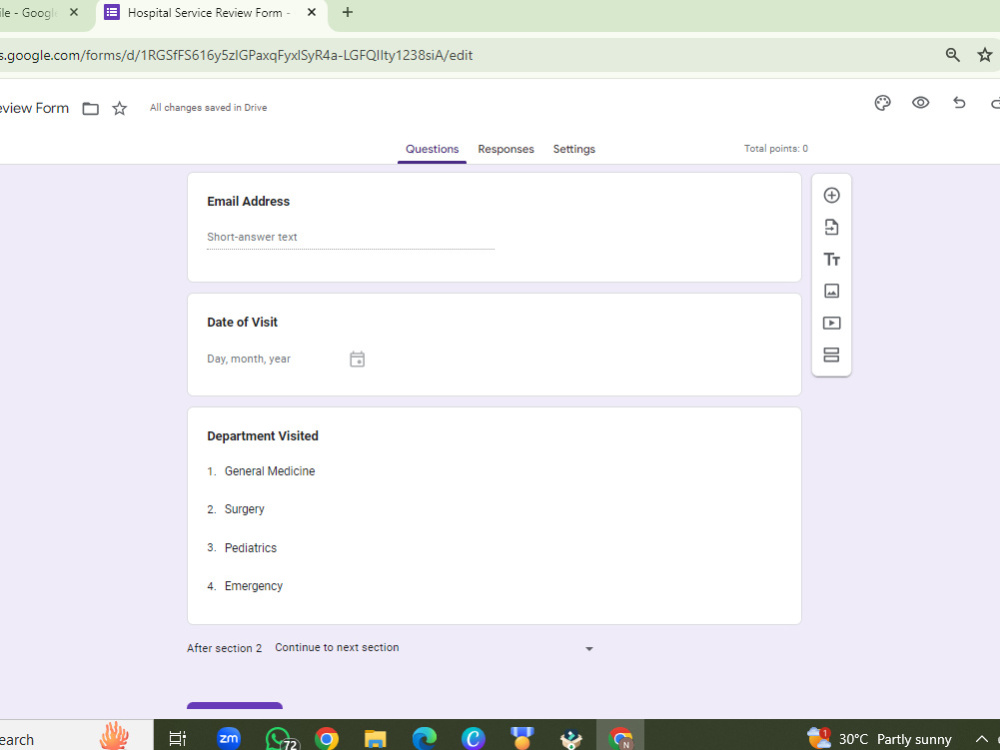Star the Hospital Service Review Form
The width and height of the screenshot is (1000, 750).
click(x=119, y=108)
